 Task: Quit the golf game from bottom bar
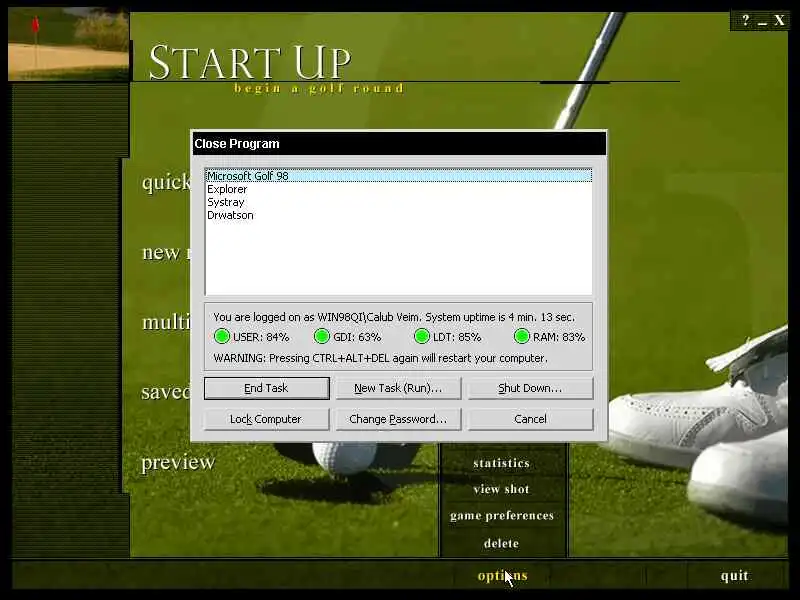[x=735, y=576]
